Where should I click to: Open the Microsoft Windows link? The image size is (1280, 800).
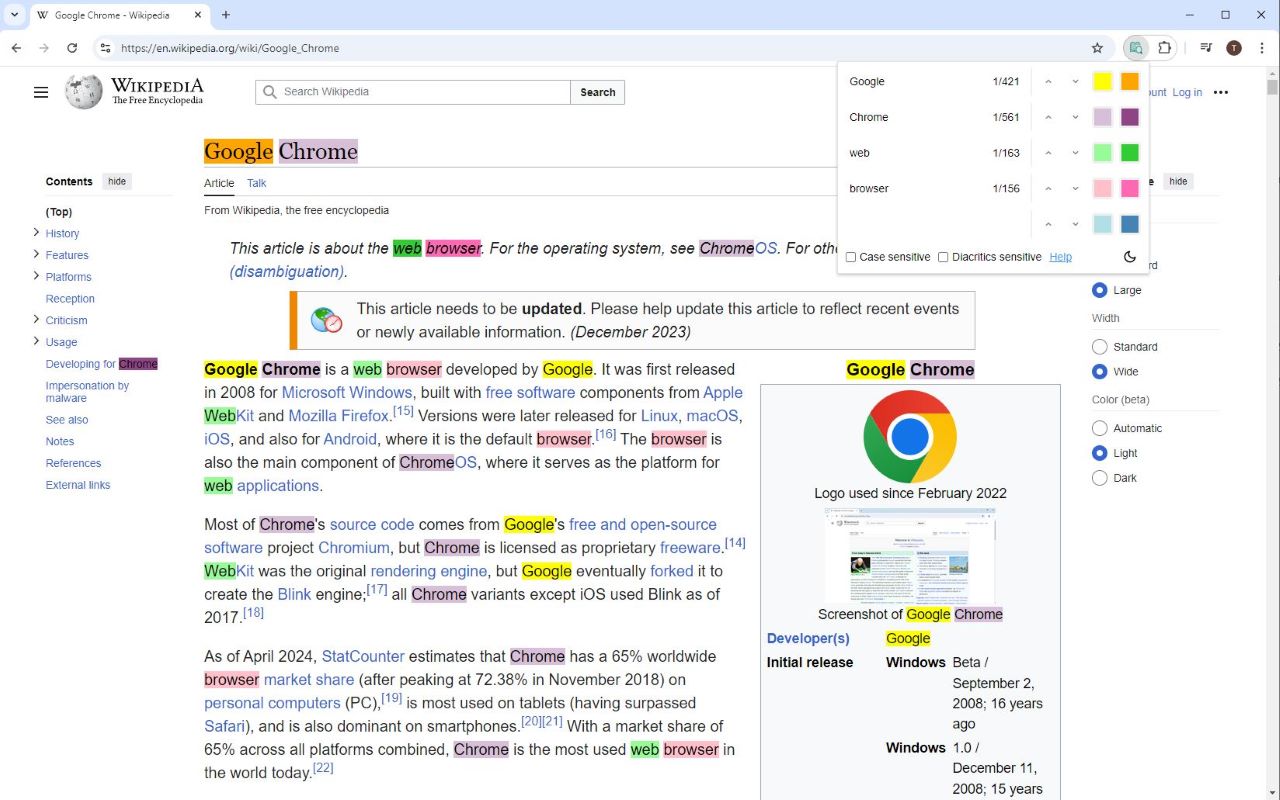347,393
